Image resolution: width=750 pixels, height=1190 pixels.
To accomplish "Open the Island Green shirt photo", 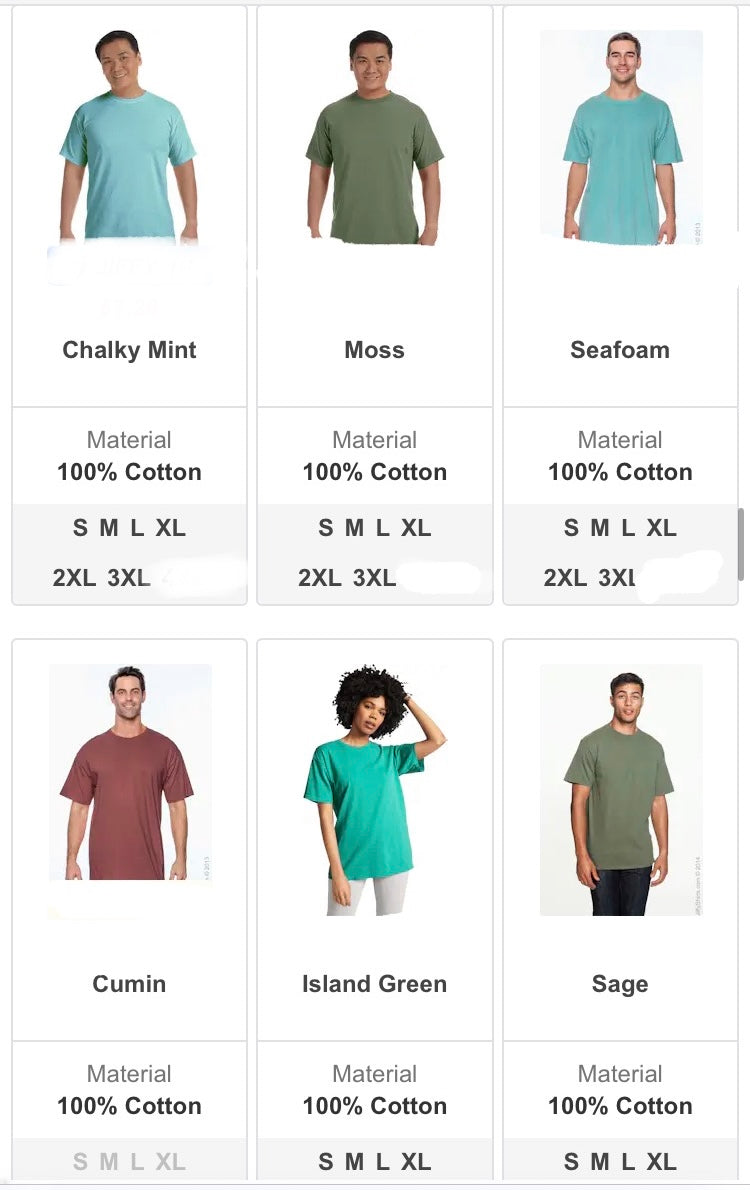I will point(374,789).
